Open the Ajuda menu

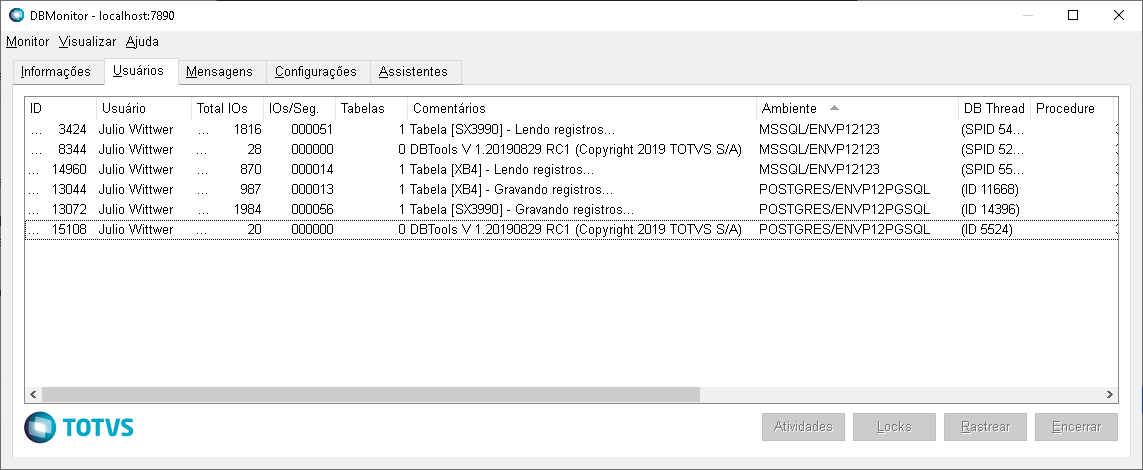pyautogui.click(x=142, y=42)
